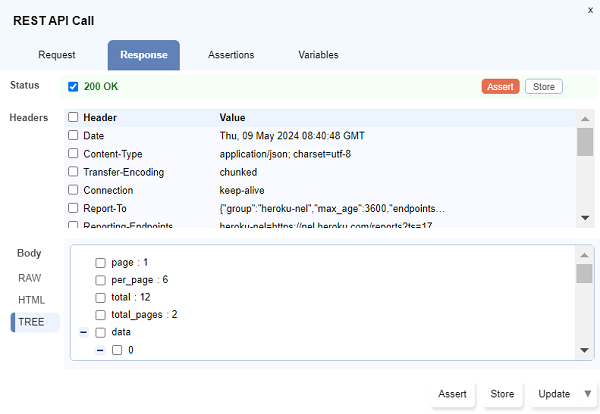Collapse the data tree node
This screenshot has height=414, width=600.
click(x=81, y=332)
